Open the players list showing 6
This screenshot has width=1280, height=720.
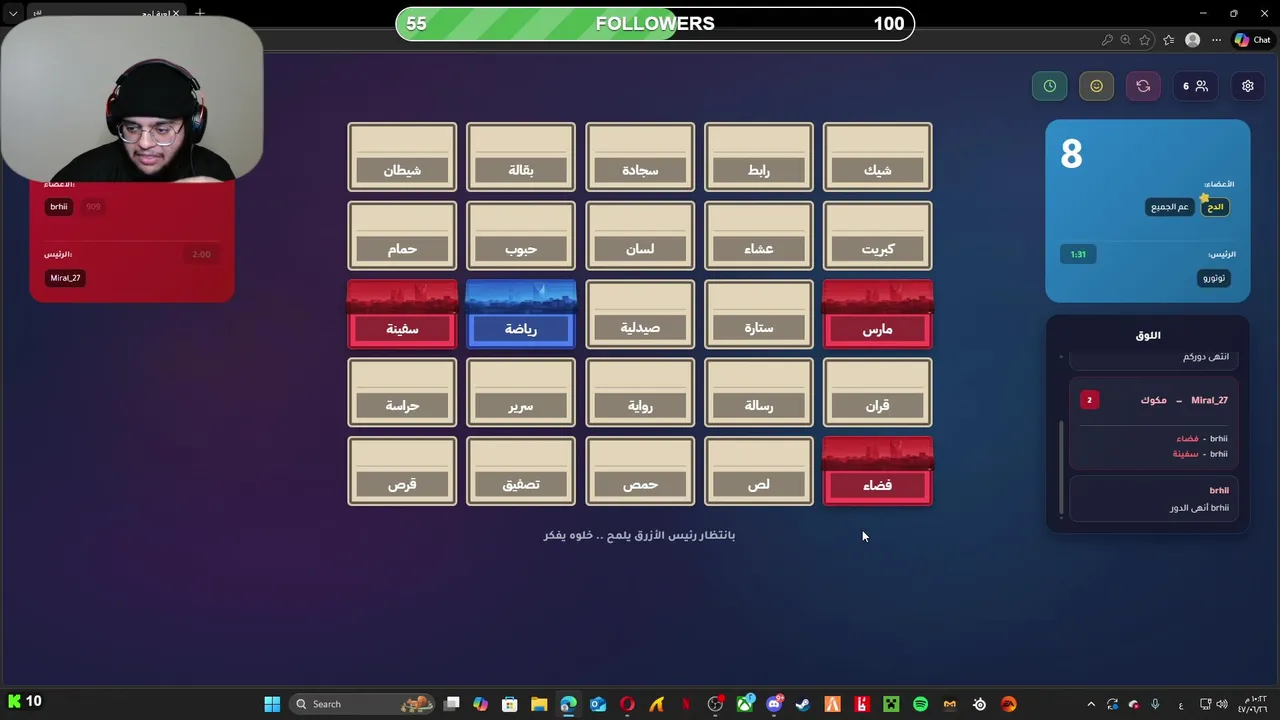tap(1195, 86)
